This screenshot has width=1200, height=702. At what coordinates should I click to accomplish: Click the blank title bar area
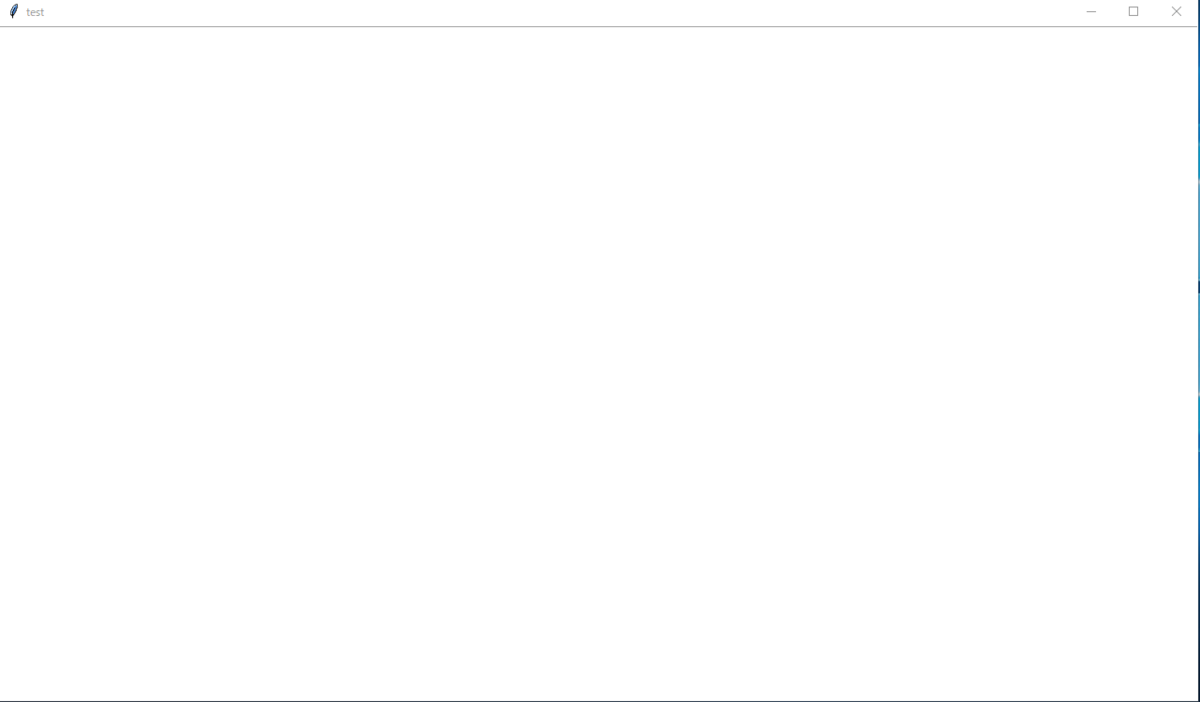coord(557,12)
